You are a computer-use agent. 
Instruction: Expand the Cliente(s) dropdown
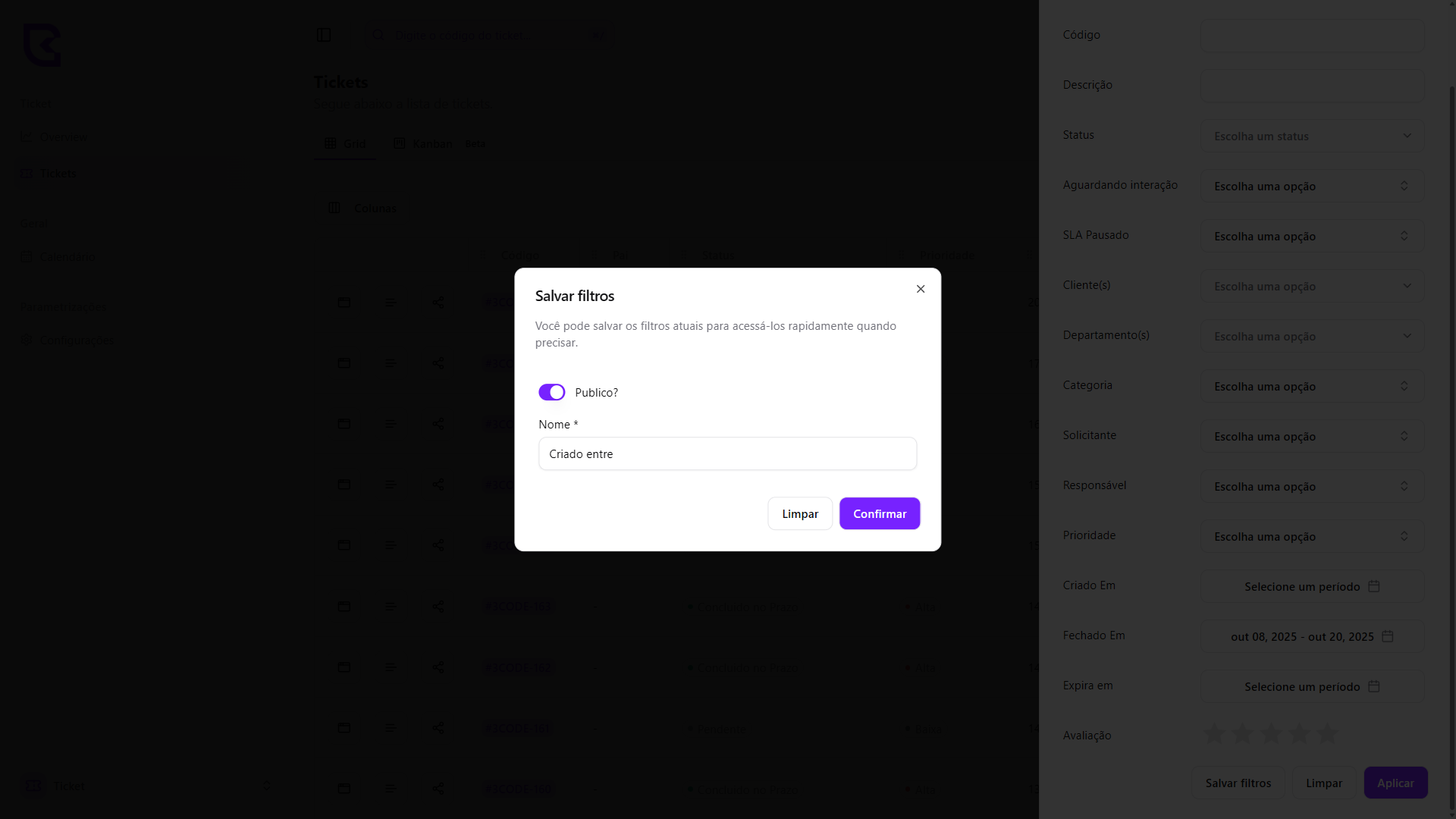click(1312, 286)
